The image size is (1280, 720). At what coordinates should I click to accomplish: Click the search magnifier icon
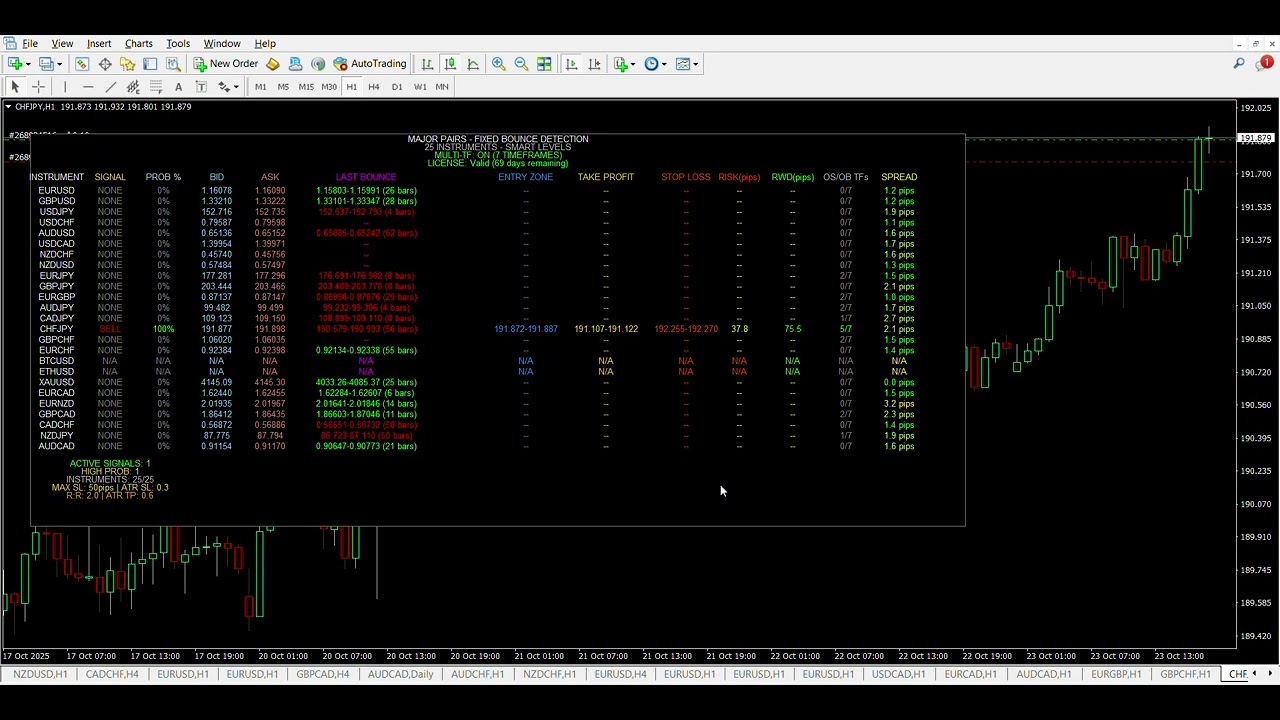point(1239,64)
